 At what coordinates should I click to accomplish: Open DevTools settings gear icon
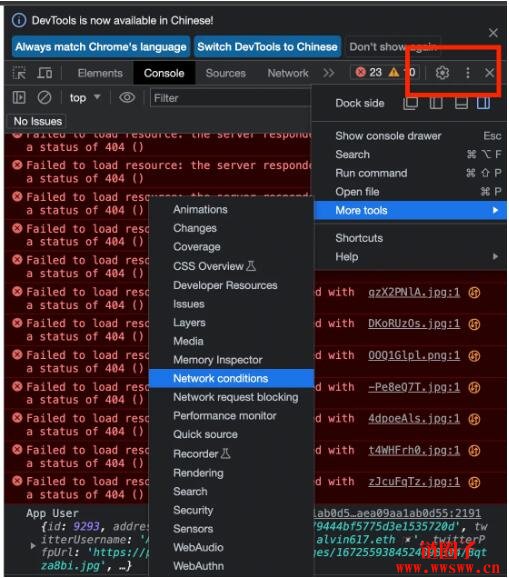click(442, 73)
